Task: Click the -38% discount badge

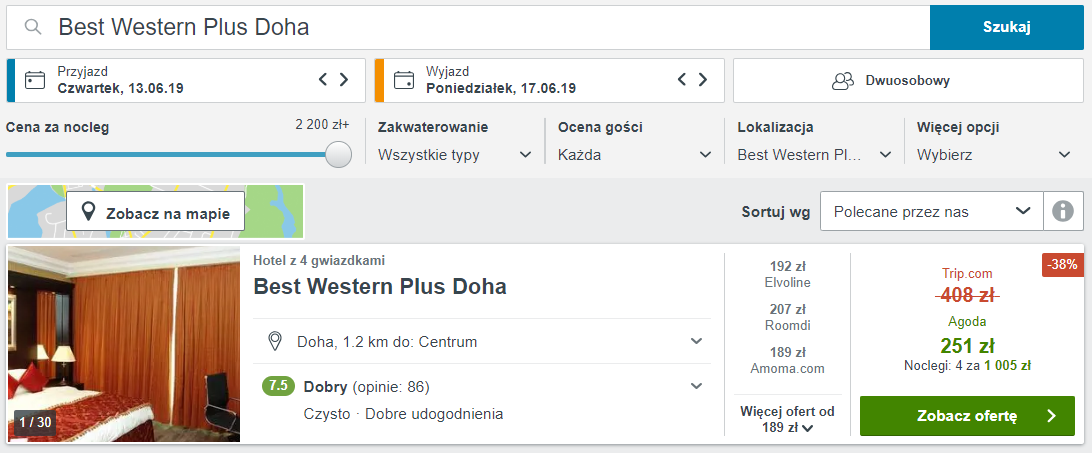Action: point(1063,265)
